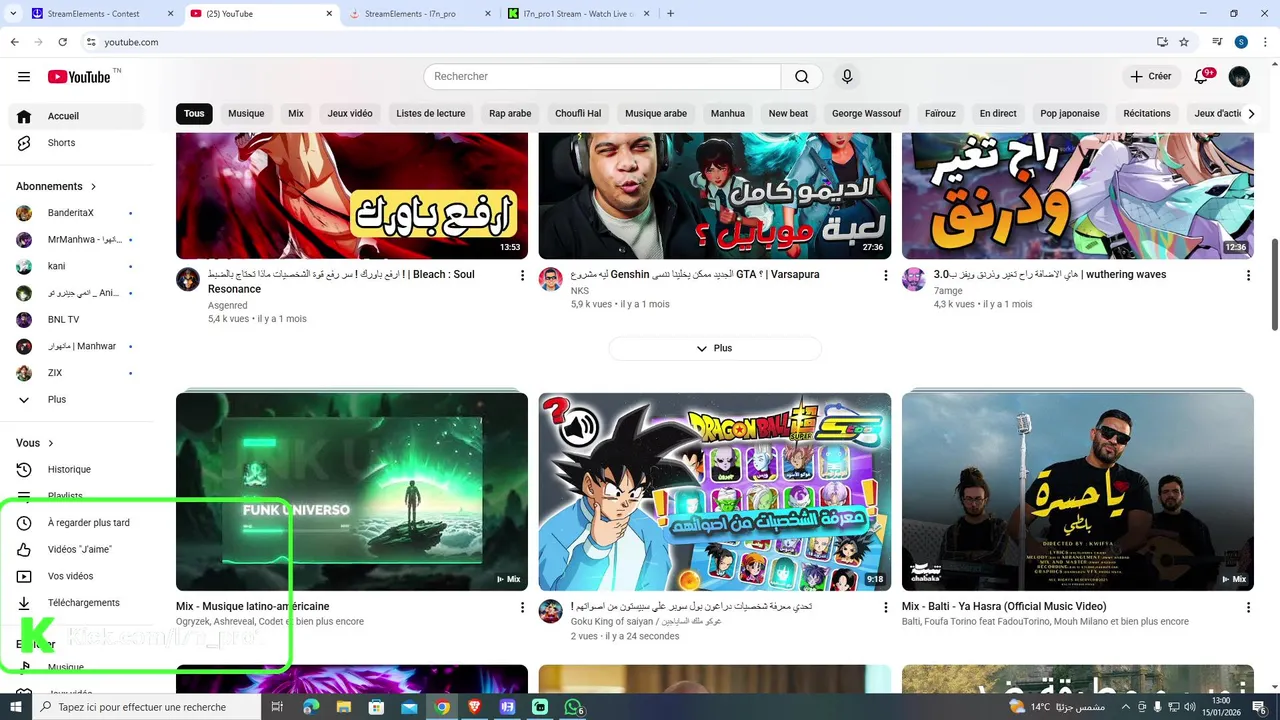1280x720 pixels.
Task: Open WhatsApp from the taskbar
Action: point(573,707)
